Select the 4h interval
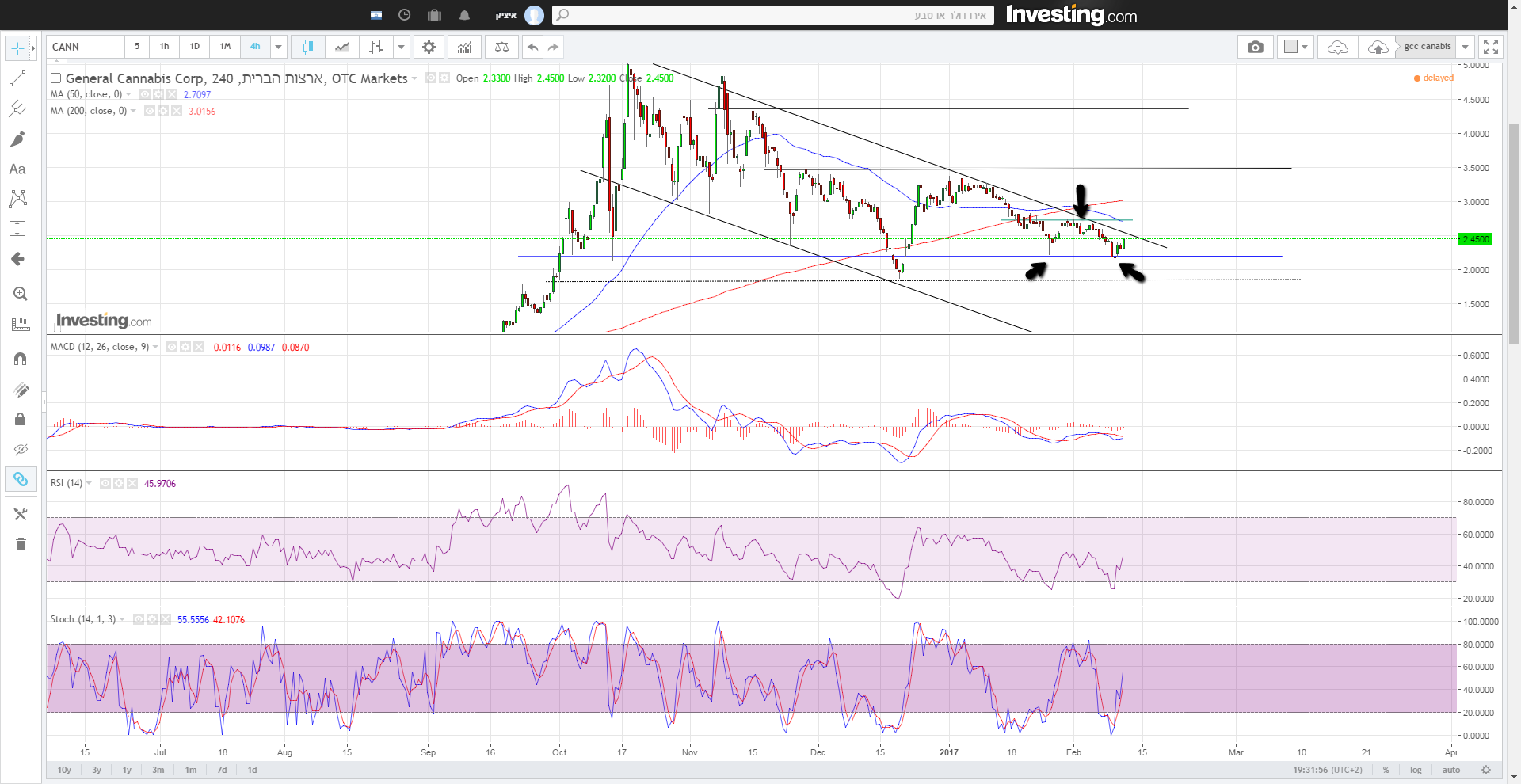Screen dimensions: 1521x784 (x=255, y=47)
